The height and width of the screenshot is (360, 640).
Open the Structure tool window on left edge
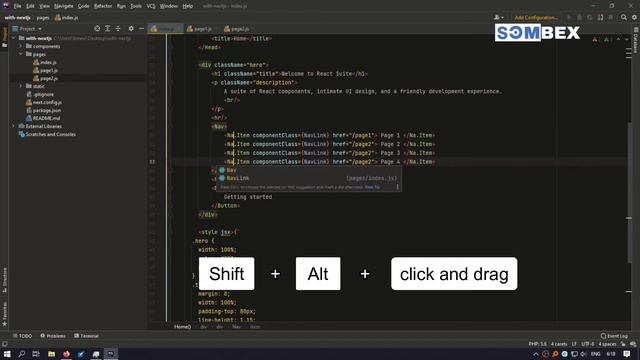click(4, 280)
